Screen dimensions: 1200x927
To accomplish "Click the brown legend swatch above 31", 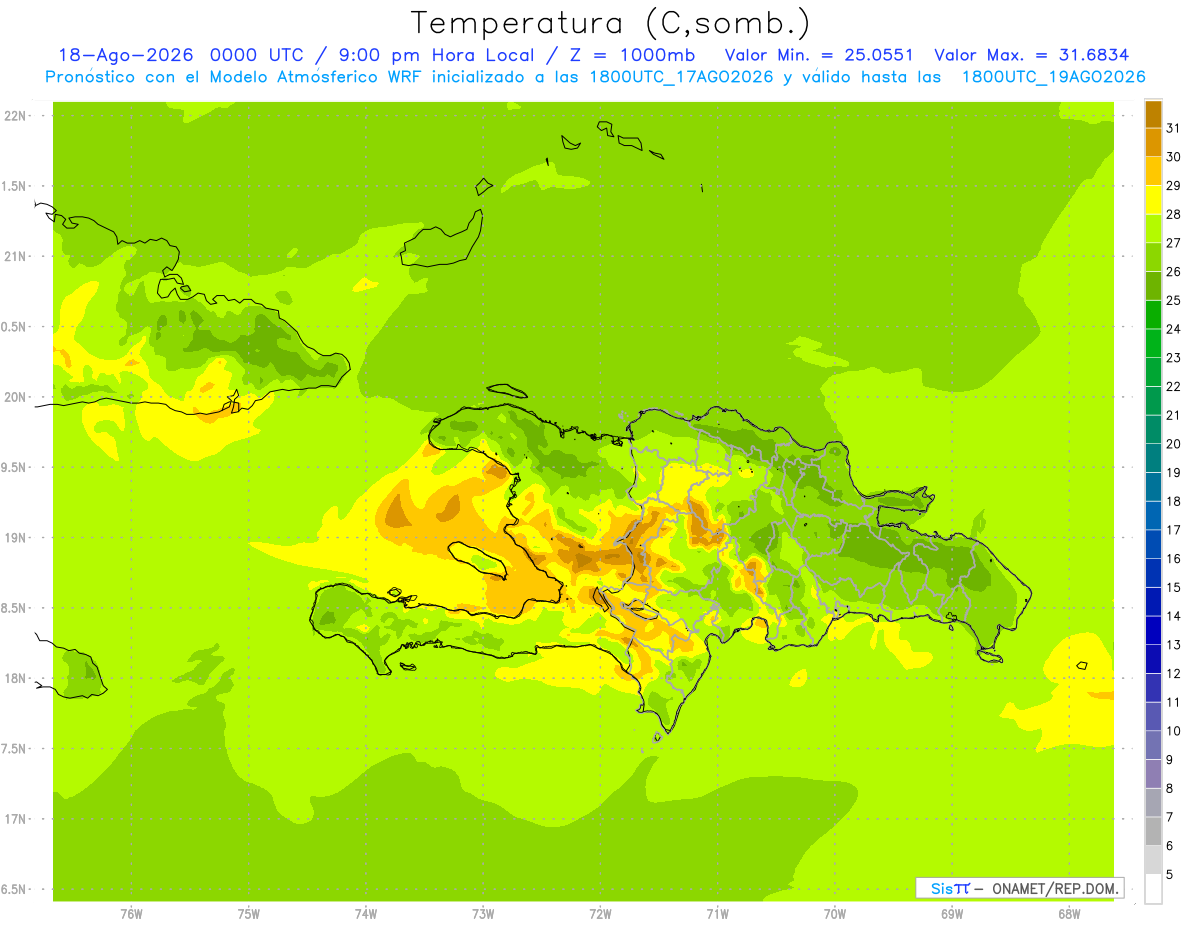I will pos(1153,114).
